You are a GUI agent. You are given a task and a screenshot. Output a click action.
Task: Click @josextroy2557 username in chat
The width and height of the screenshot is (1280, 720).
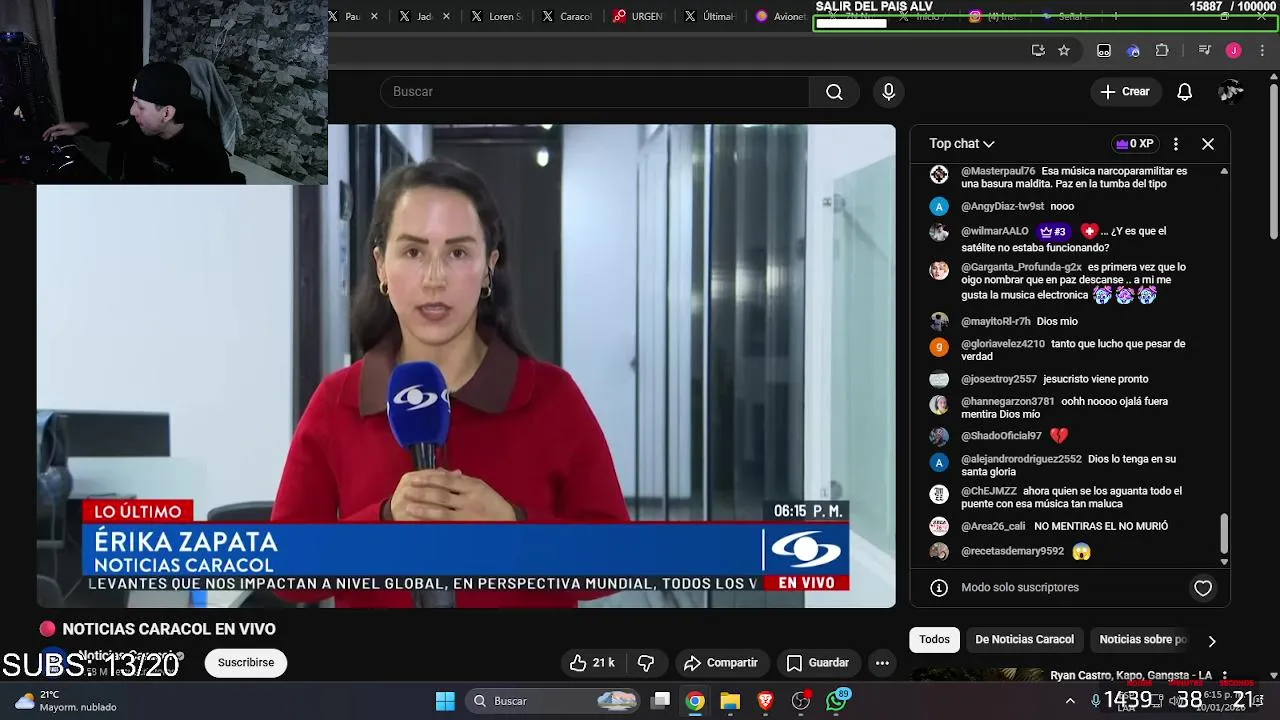998,379
